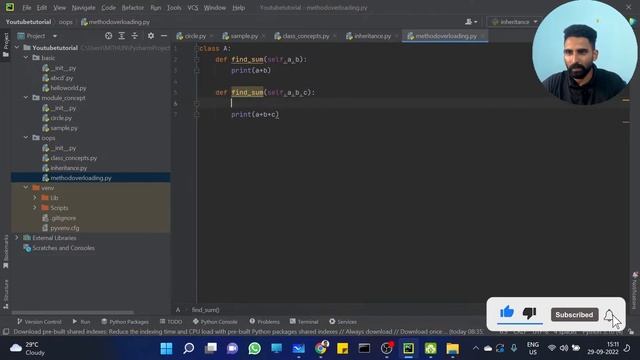Screen dimensions: 640x360
Task: Click the collapse all icon in Project panel
Action: [135, 36]
